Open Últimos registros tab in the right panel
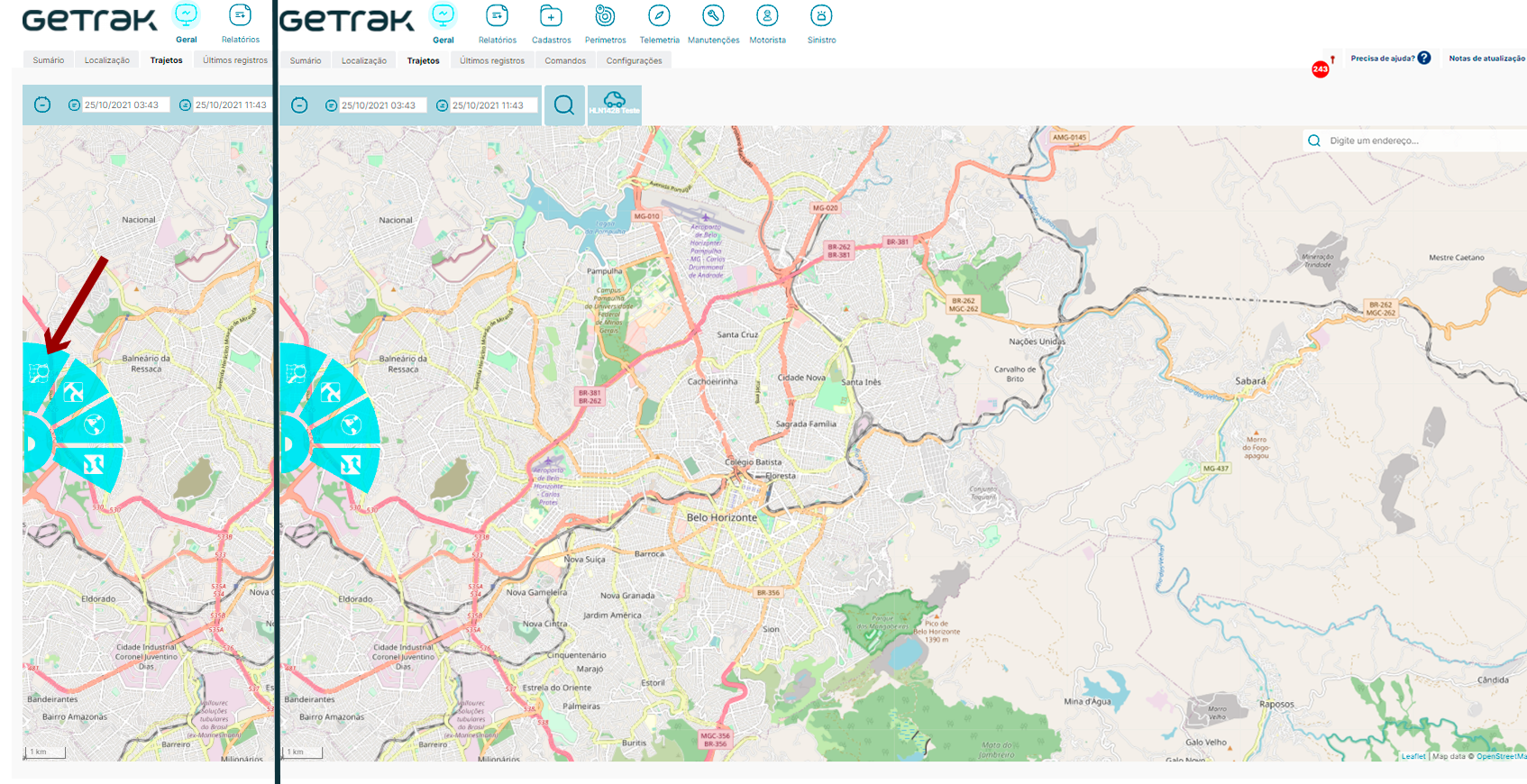Screen dimensions: 1527x784 tap(492, 60)
